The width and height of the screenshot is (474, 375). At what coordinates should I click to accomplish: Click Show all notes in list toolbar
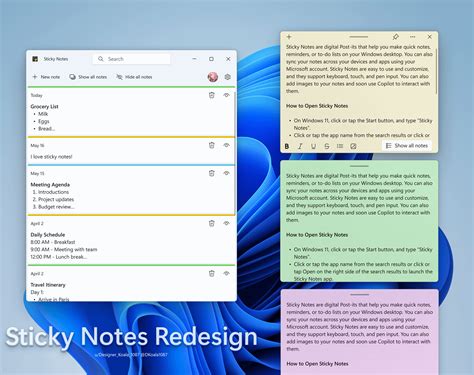point(88,77)
